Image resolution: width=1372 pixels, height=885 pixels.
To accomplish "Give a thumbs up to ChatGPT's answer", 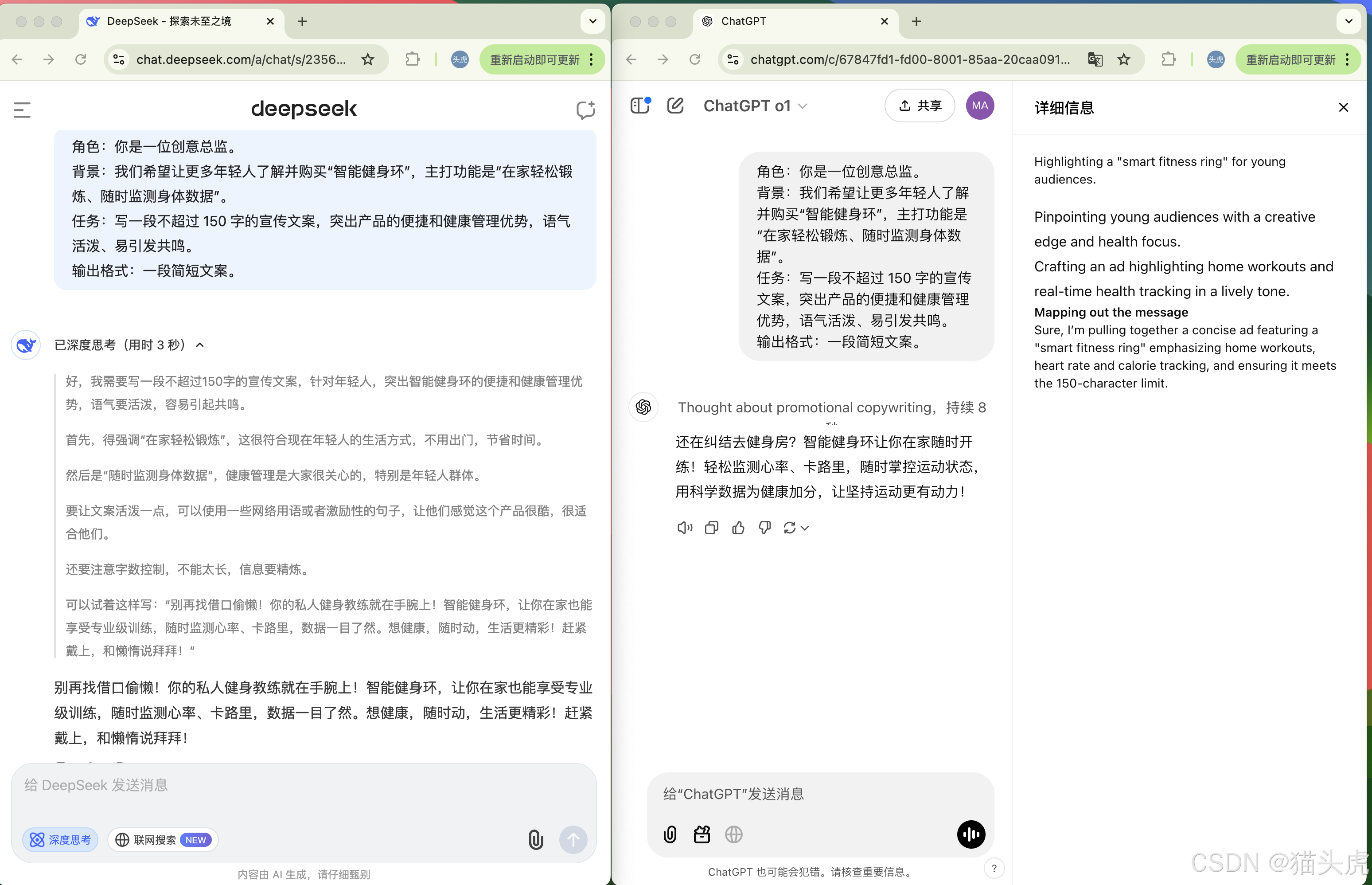I will click(x=738, y=528).
